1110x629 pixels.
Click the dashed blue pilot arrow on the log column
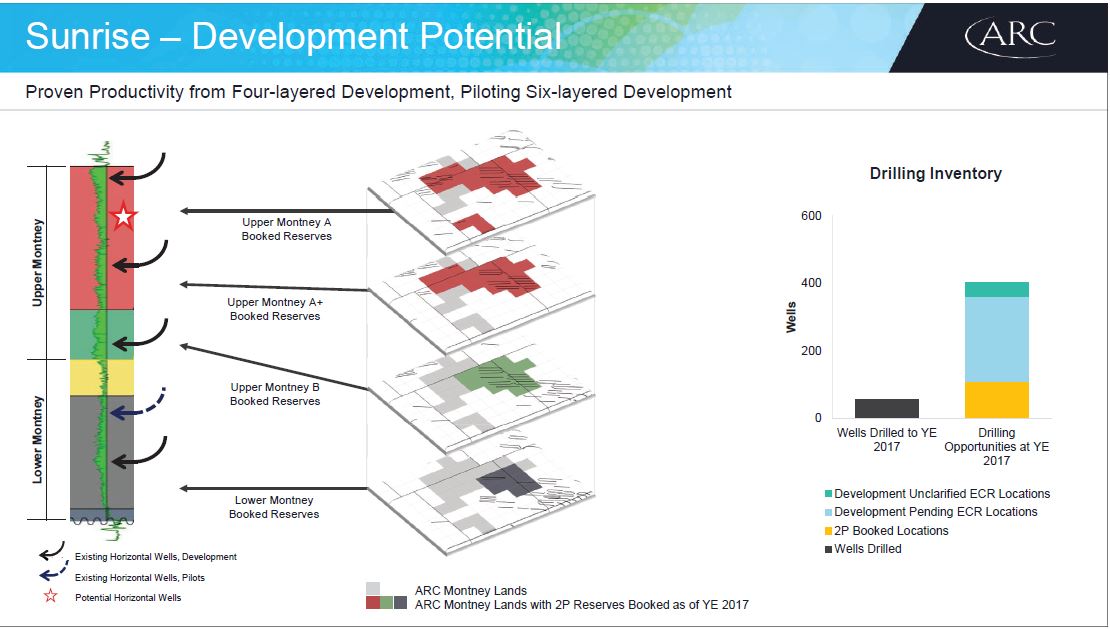pyautogui.click(x=139, y=404)
